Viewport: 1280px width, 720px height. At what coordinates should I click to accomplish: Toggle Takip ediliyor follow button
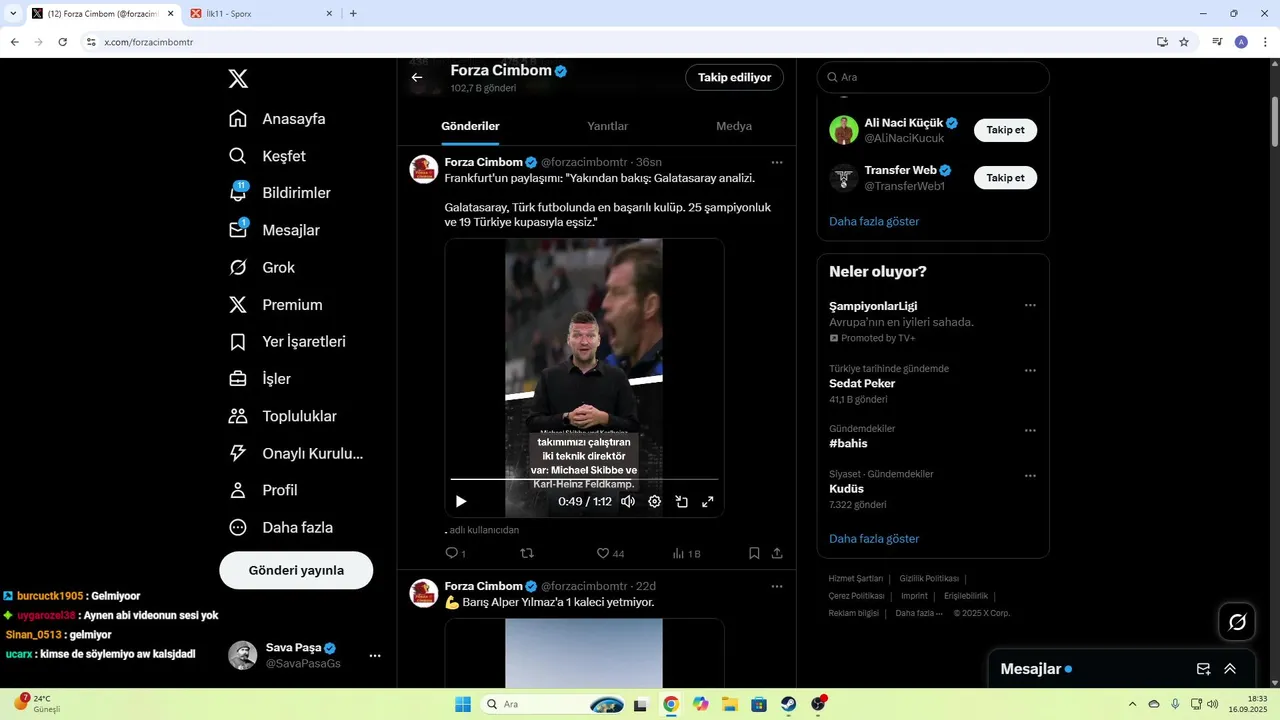[x=734, y=77]
